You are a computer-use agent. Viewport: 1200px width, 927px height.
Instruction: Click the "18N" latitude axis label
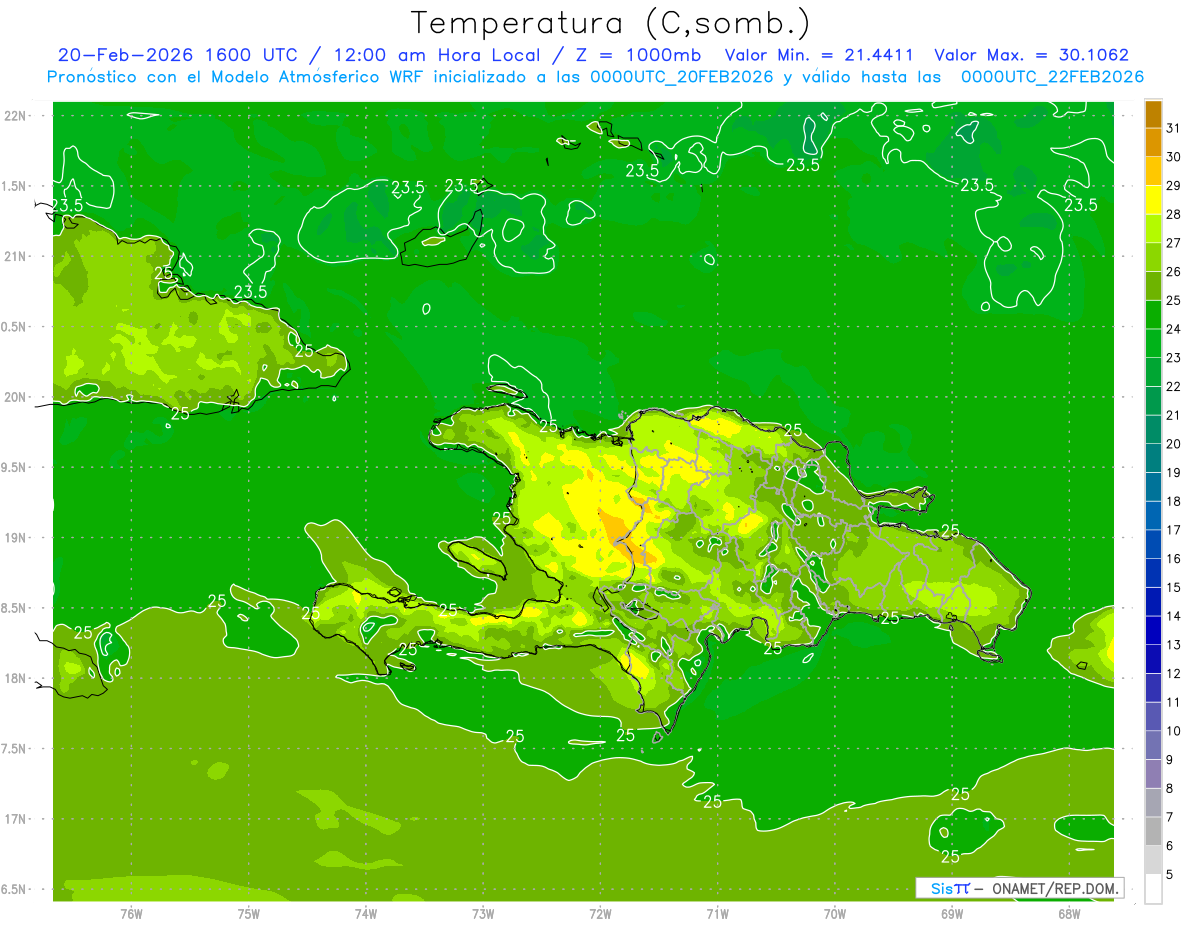[15, 678]
